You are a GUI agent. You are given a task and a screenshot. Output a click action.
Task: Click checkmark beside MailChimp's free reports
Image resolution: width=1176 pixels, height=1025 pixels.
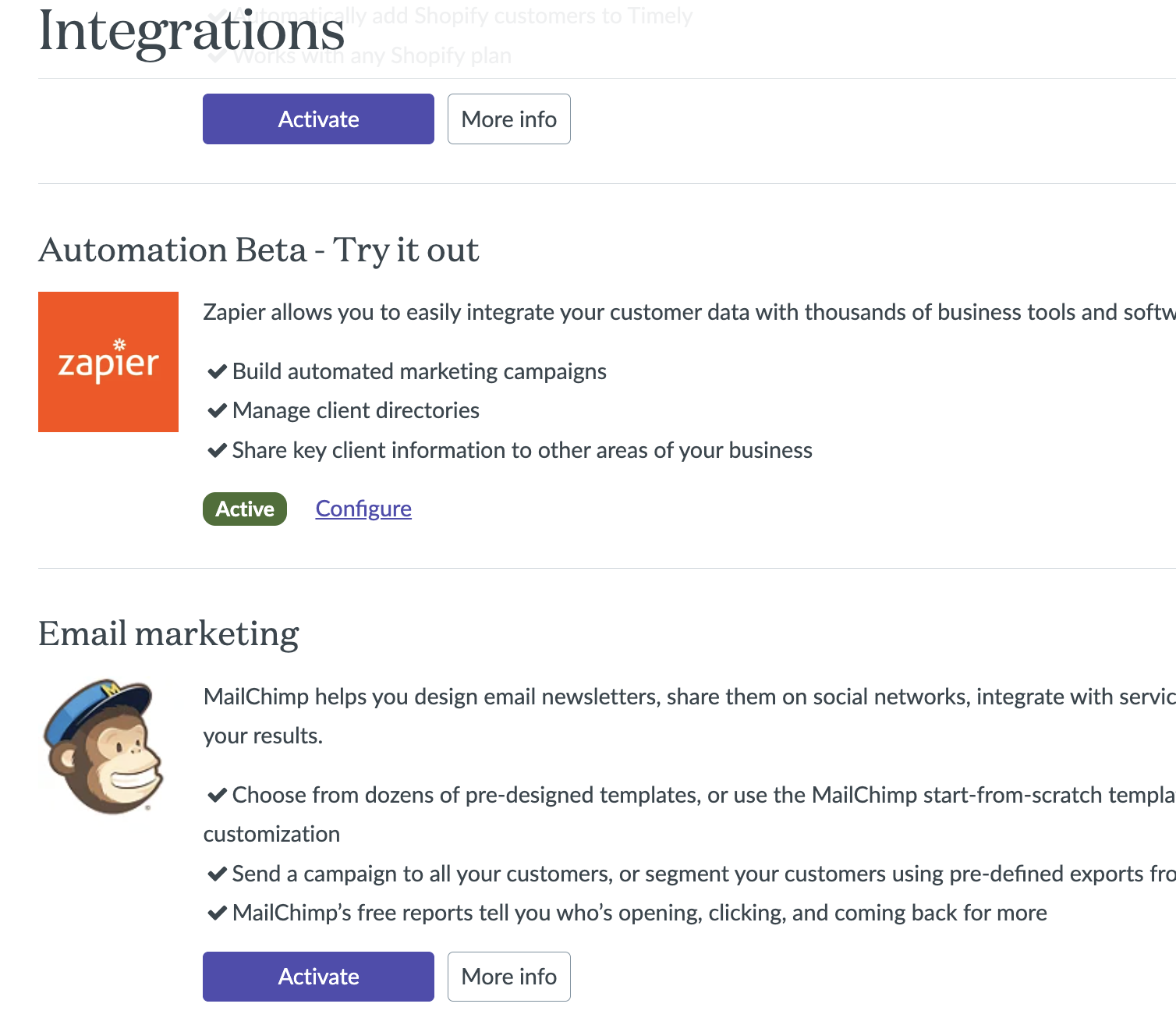click(217, 913)
